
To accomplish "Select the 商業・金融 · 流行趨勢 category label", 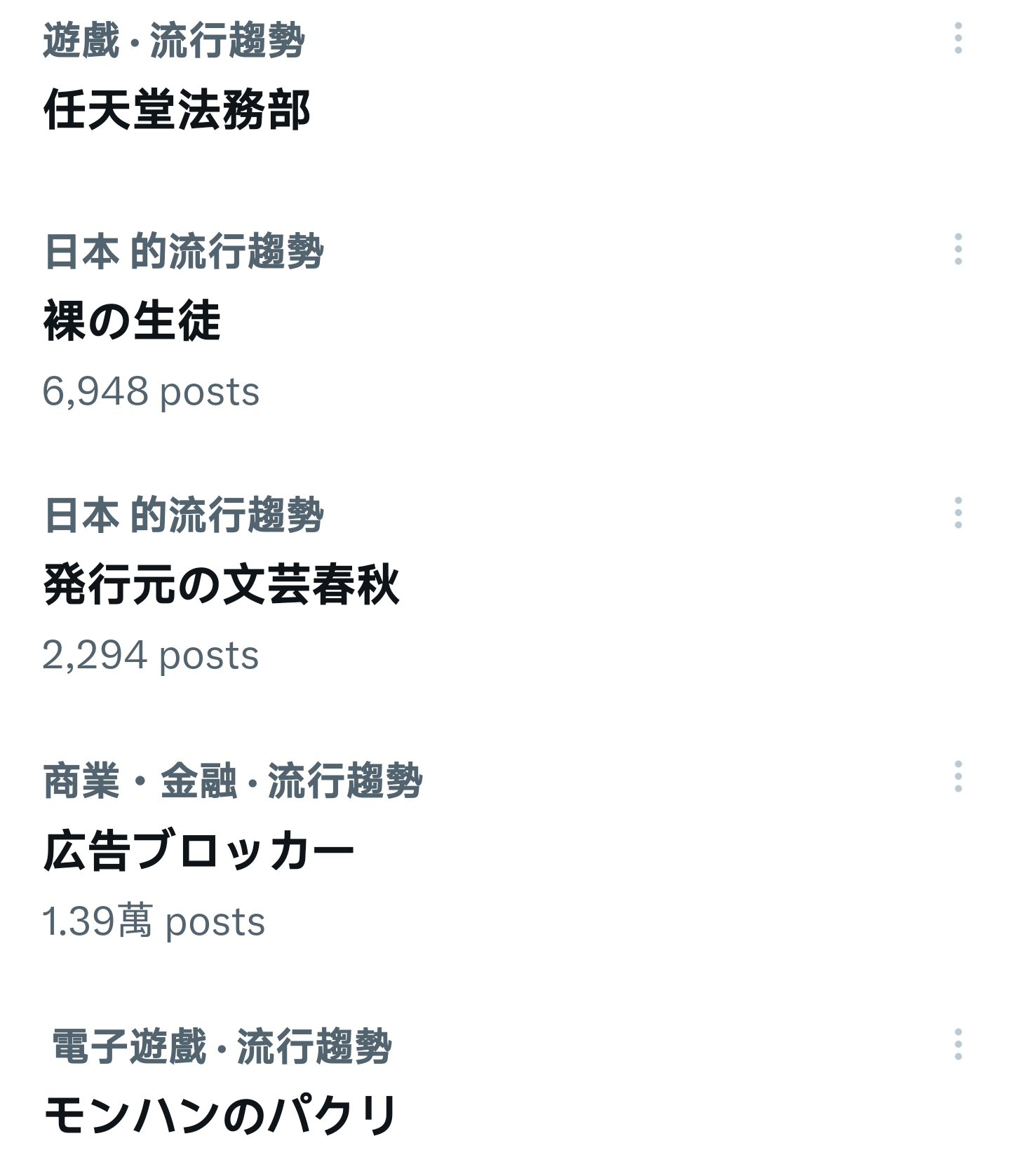I will (233, 780).
